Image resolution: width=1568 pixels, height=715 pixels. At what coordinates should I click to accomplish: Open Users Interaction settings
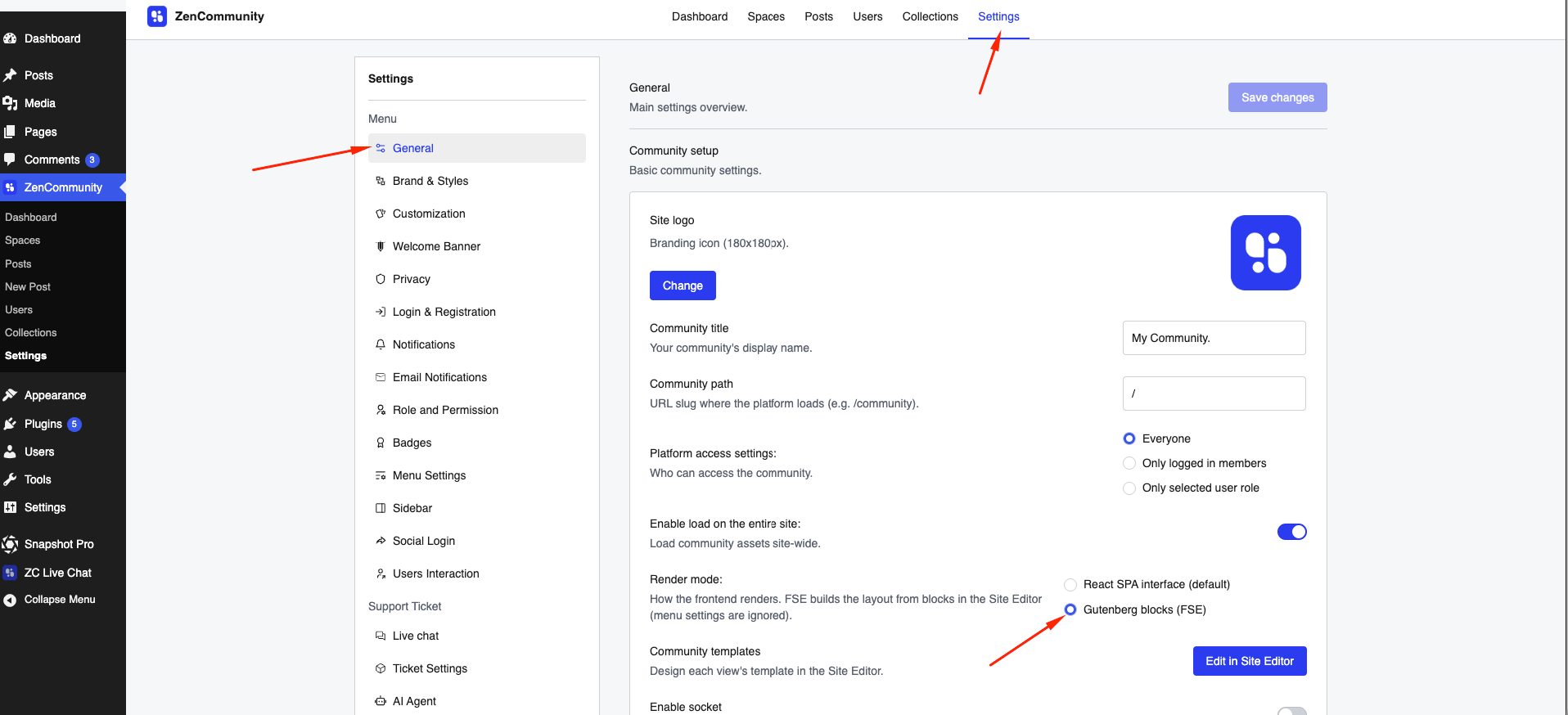(x=477, y=573)
